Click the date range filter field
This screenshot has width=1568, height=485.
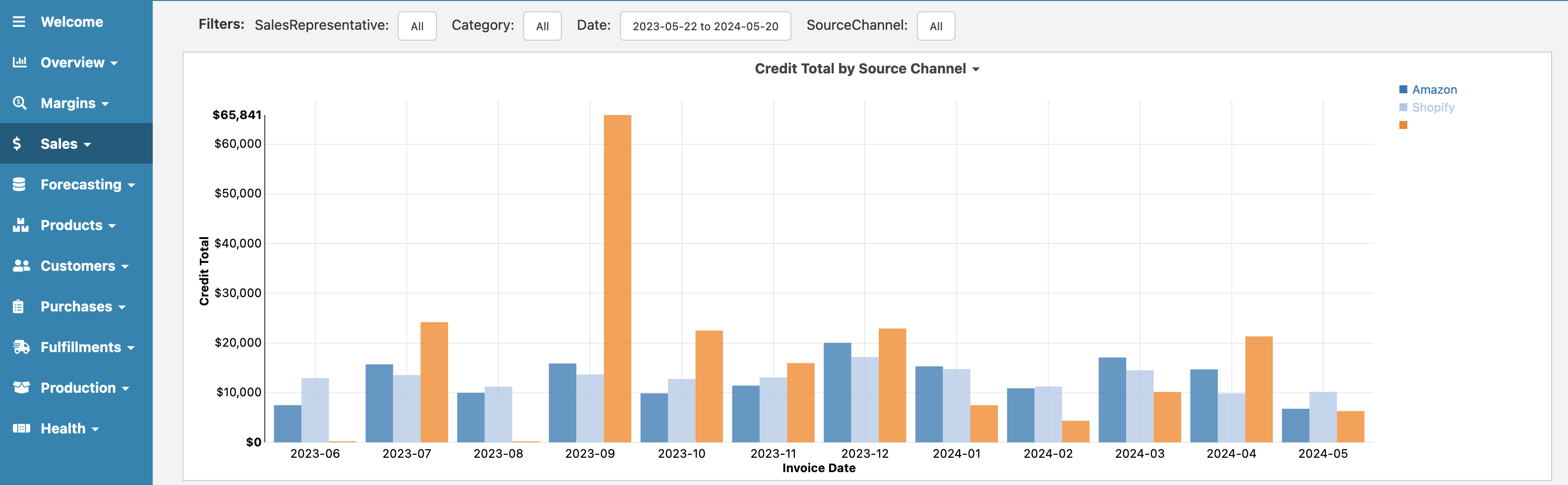[x=705, y=26]
